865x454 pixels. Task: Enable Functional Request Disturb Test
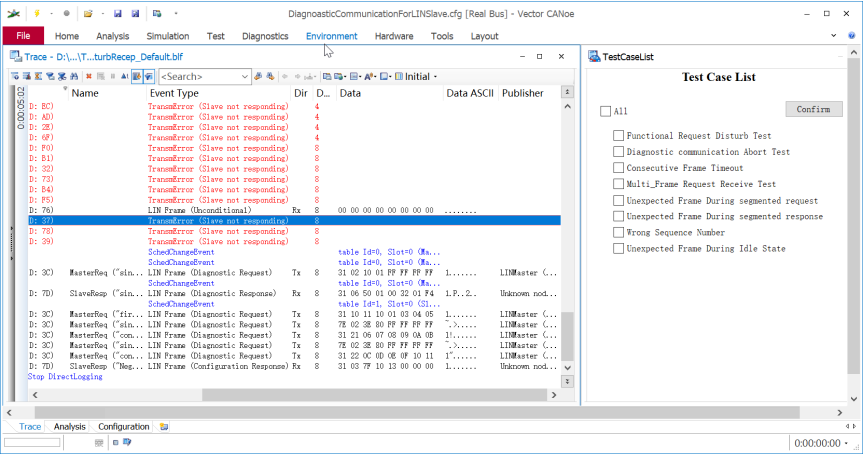click(x=618, y=136)
